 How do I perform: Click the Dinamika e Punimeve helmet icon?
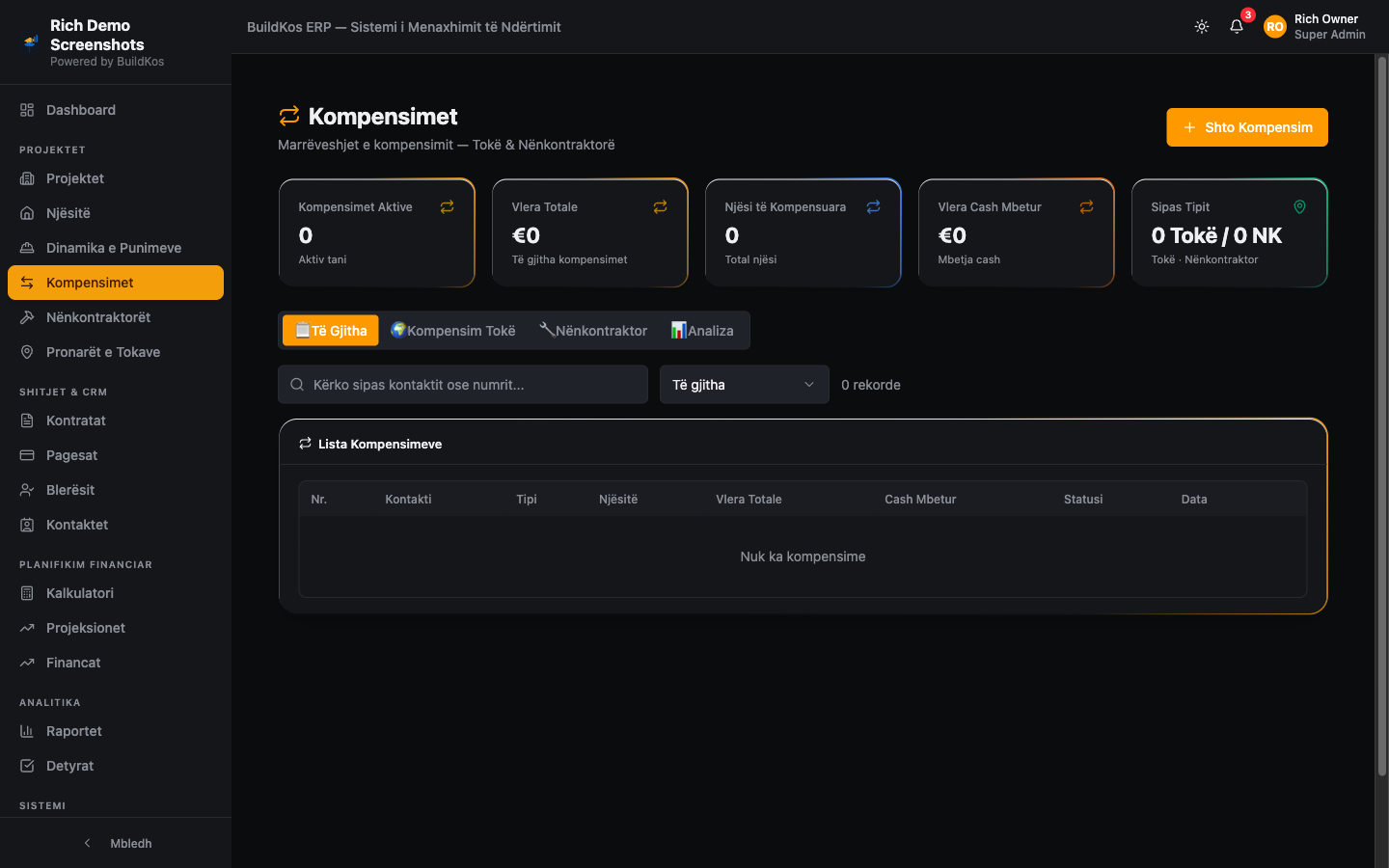[x=27, y=248]
